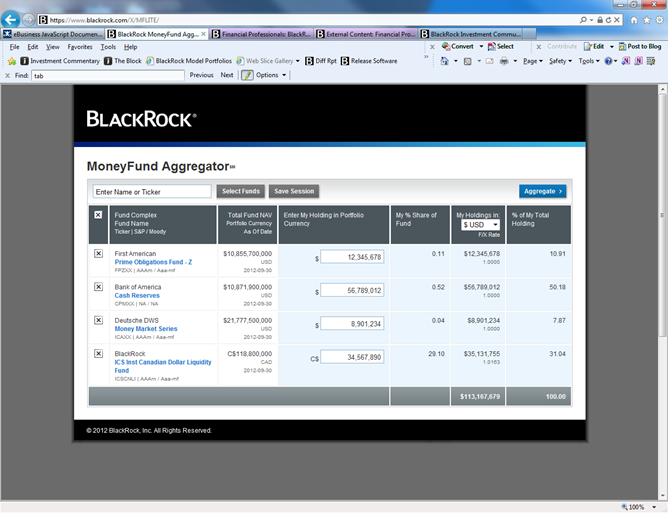
Task: Open the Help menu
Action: tap(130, 47)
